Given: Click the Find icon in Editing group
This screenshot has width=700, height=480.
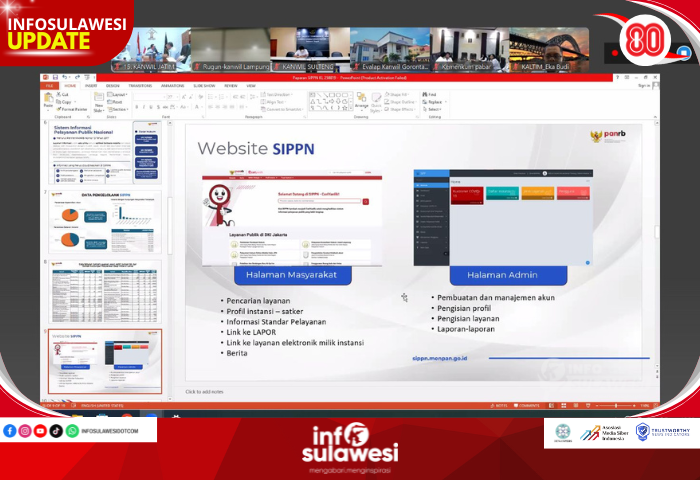Looking at the screenshot, I should tap(429, 95).
